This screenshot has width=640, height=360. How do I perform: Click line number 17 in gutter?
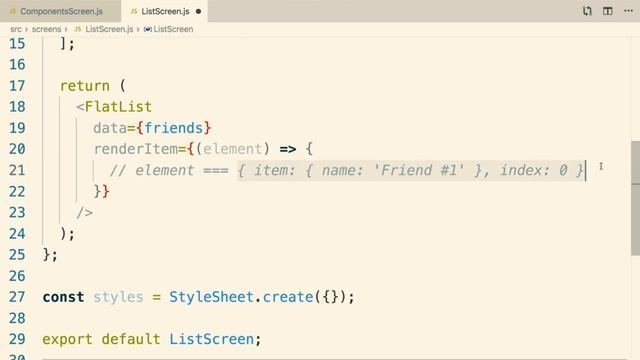coord(17,86)
